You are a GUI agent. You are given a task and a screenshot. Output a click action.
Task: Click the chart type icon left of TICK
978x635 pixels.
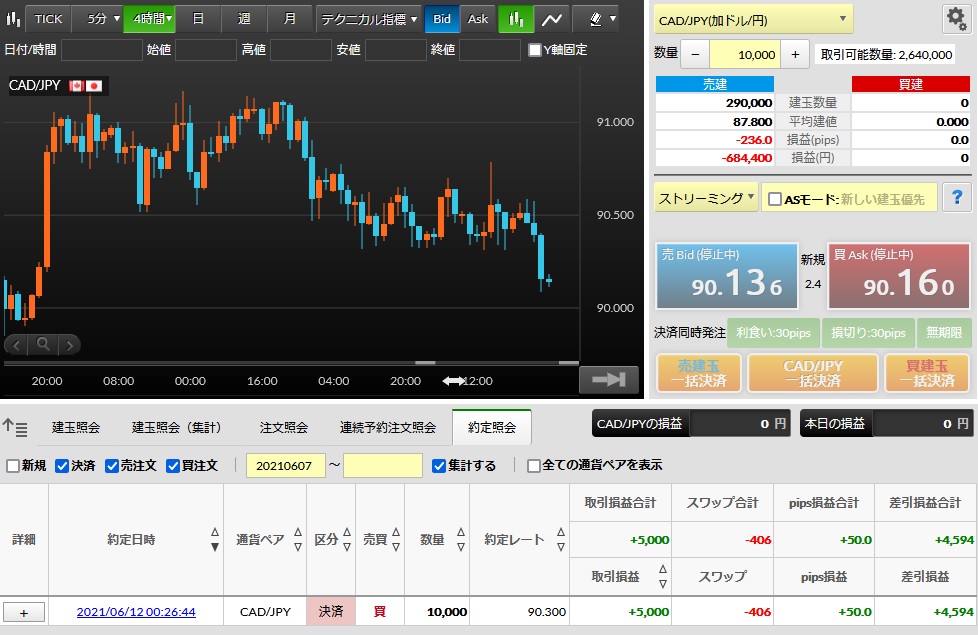tap(12, 19)
